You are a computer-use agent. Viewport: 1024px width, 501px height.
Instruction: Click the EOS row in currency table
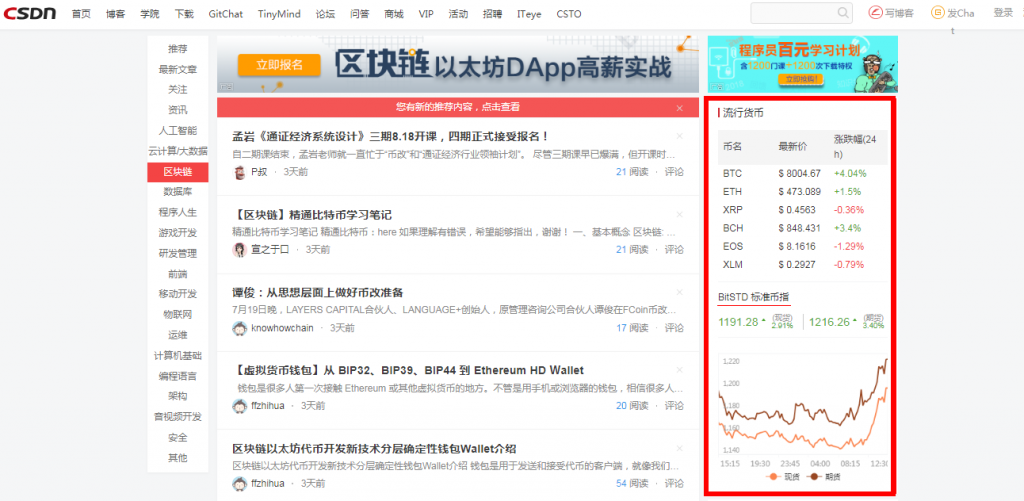pos(803,247)
